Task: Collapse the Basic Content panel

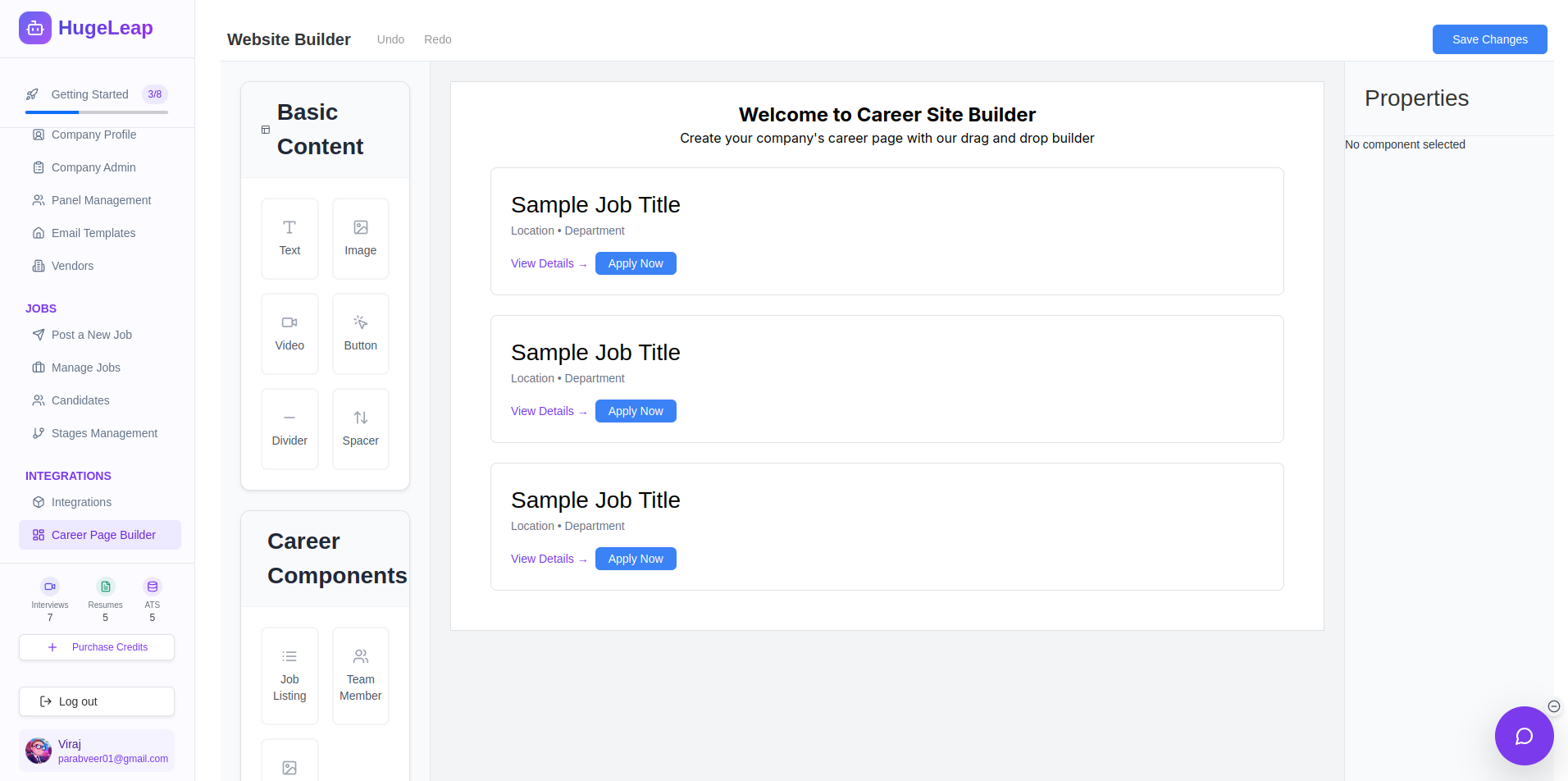Action: [x=265, y=130]
